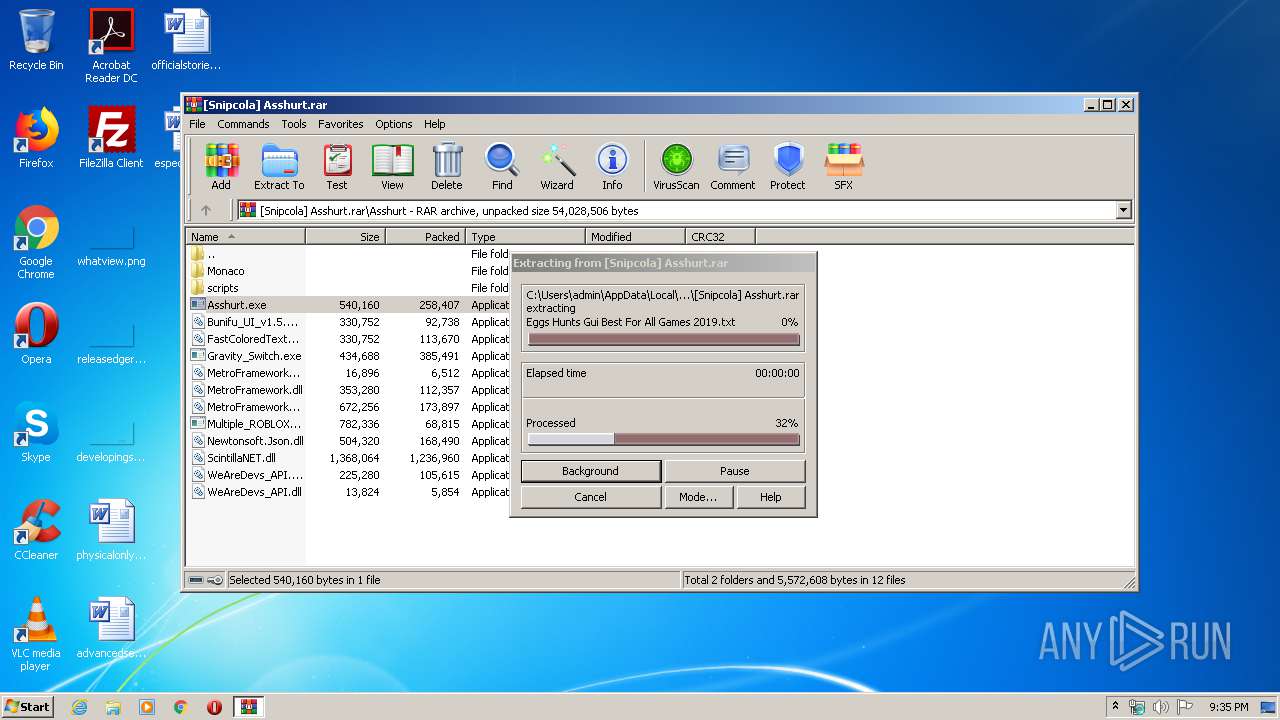
Task: Select the scripts folder
Action: (222, 288)
